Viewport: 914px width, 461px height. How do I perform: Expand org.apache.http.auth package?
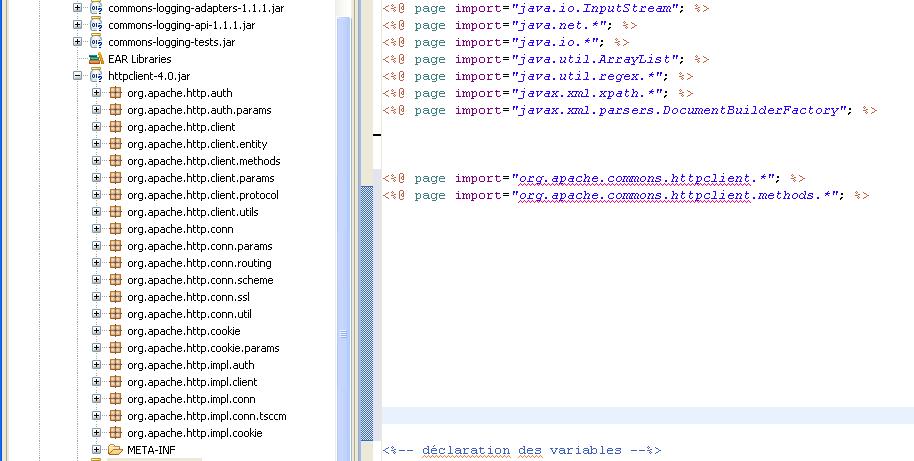point(96,93)
